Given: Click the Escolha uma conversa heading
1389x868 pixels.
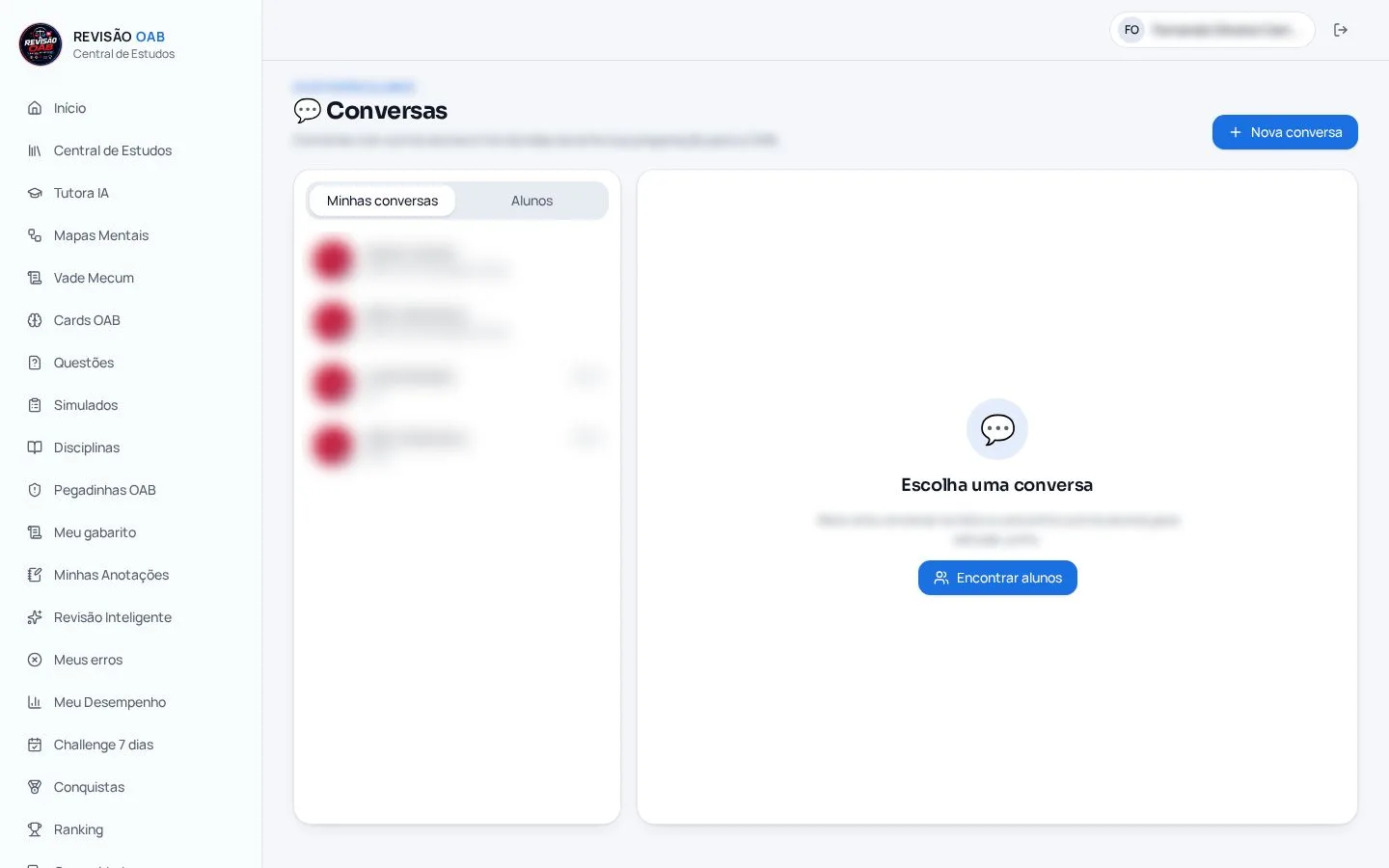Looking at the screenshot, I should [997, 485].
